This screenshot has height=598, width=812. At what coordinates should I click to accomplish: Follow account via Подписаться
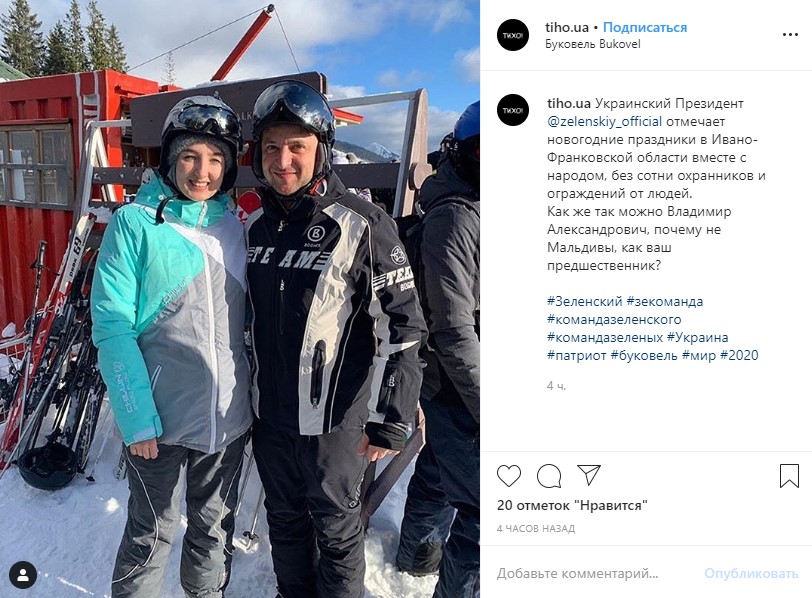645,27
